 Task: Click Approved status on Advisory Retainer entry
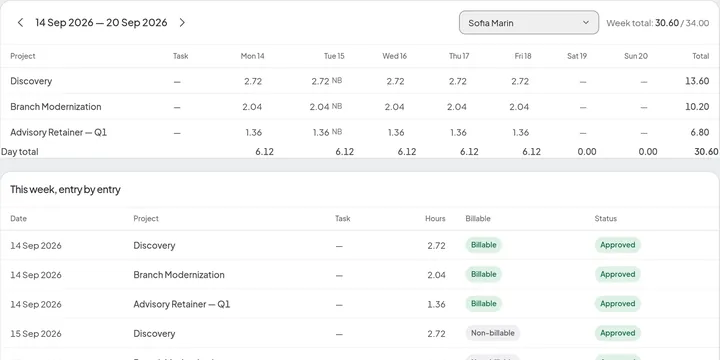618,304
